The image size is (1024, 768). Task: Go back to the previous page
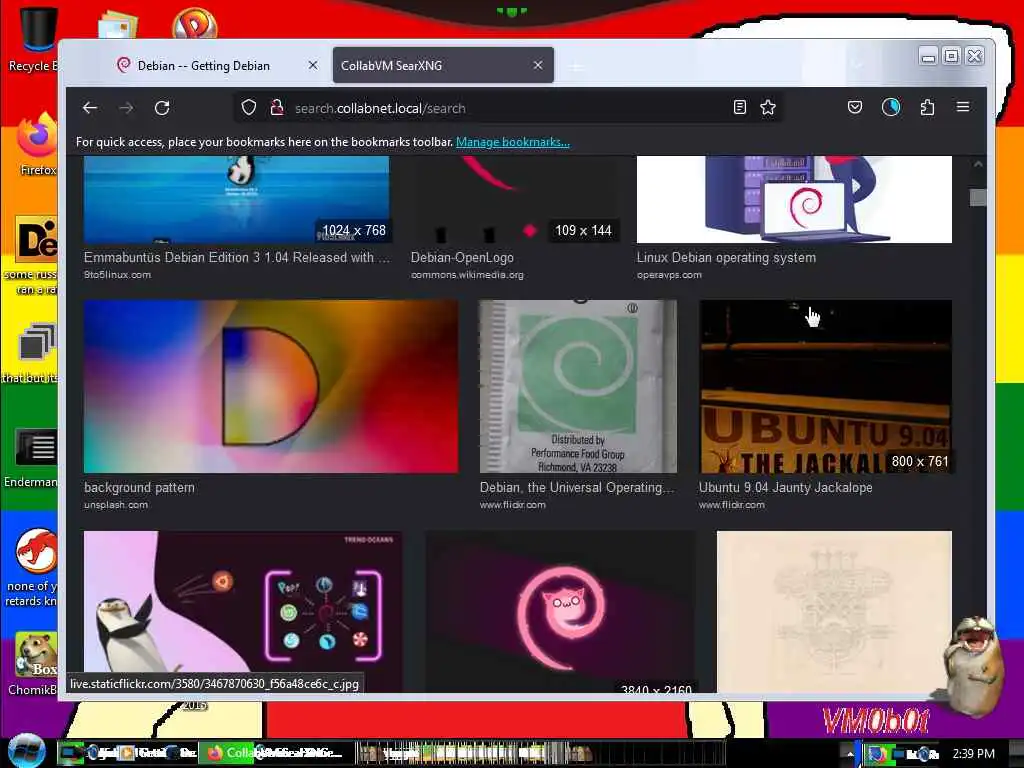[90, 108]
